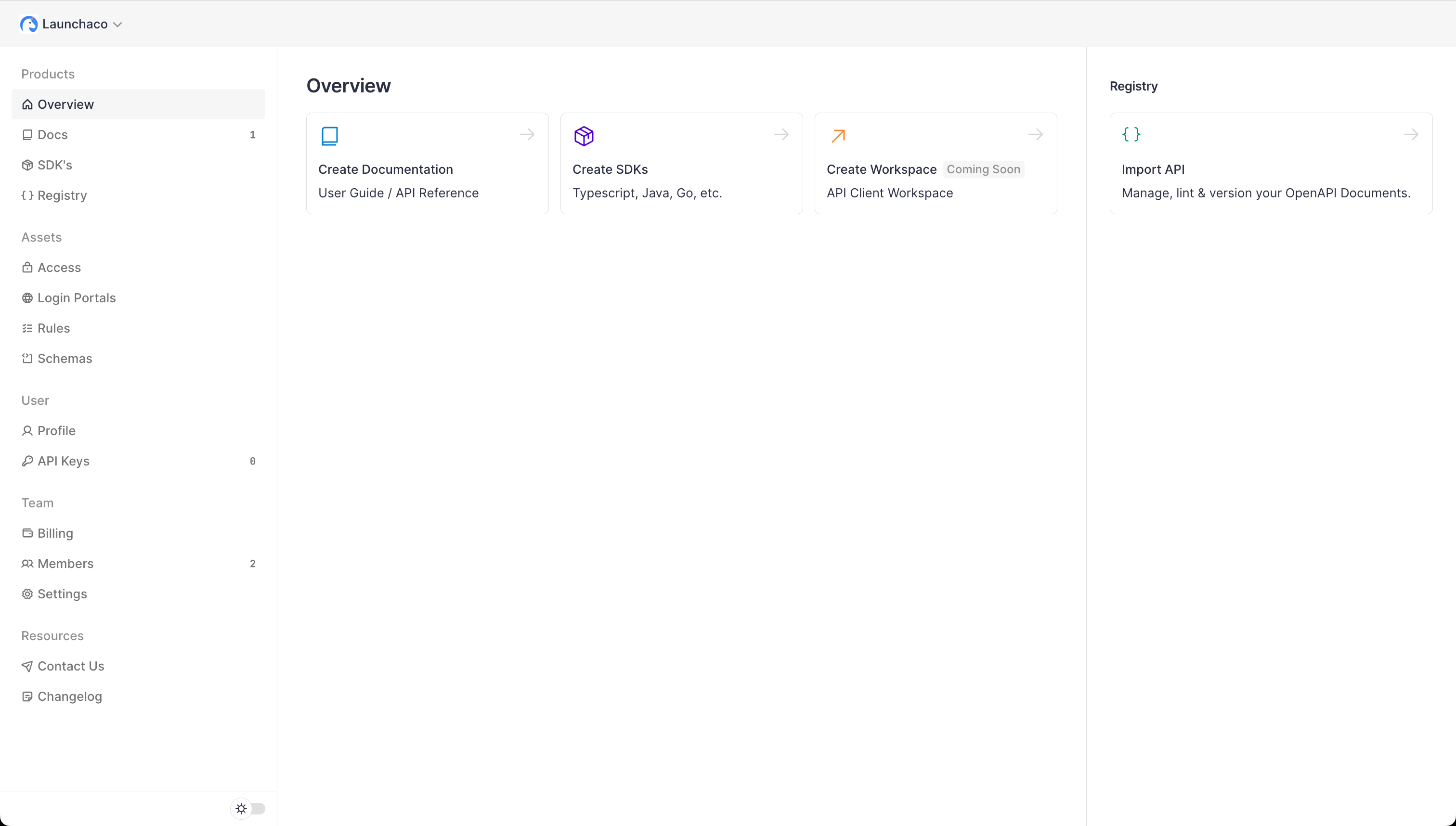Open the Docs menu item
The height and width of the screenshot is (826, 1456).
[x=139, y=135]
